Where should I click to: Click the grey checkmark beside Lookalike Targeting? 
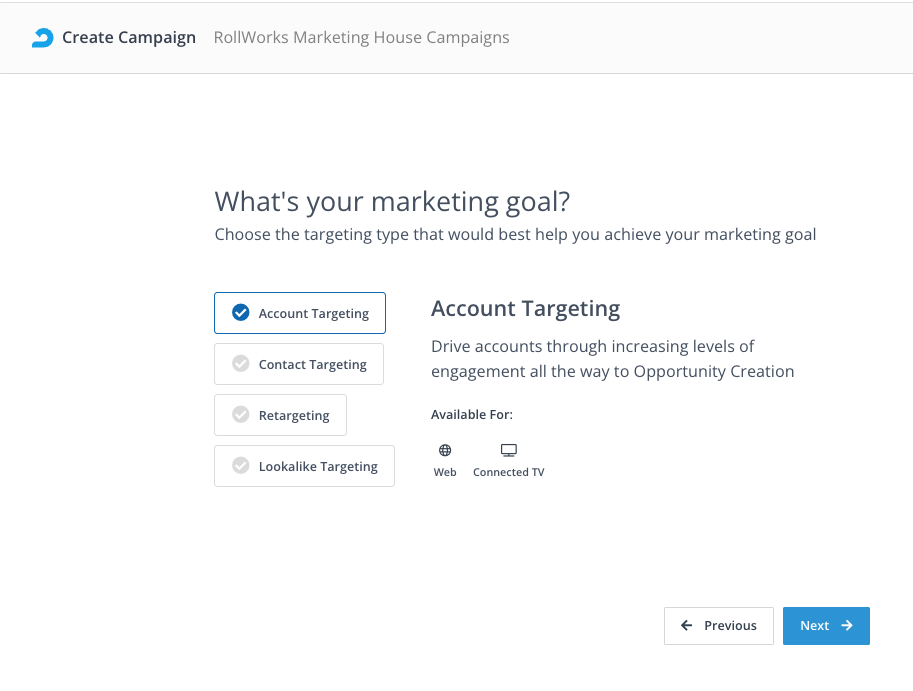[240, 466]
